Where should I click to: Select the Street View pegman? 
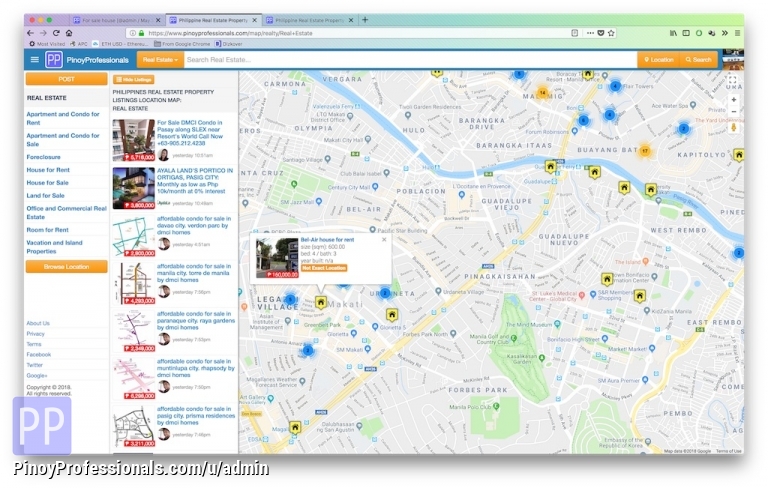tap(733, 128)
